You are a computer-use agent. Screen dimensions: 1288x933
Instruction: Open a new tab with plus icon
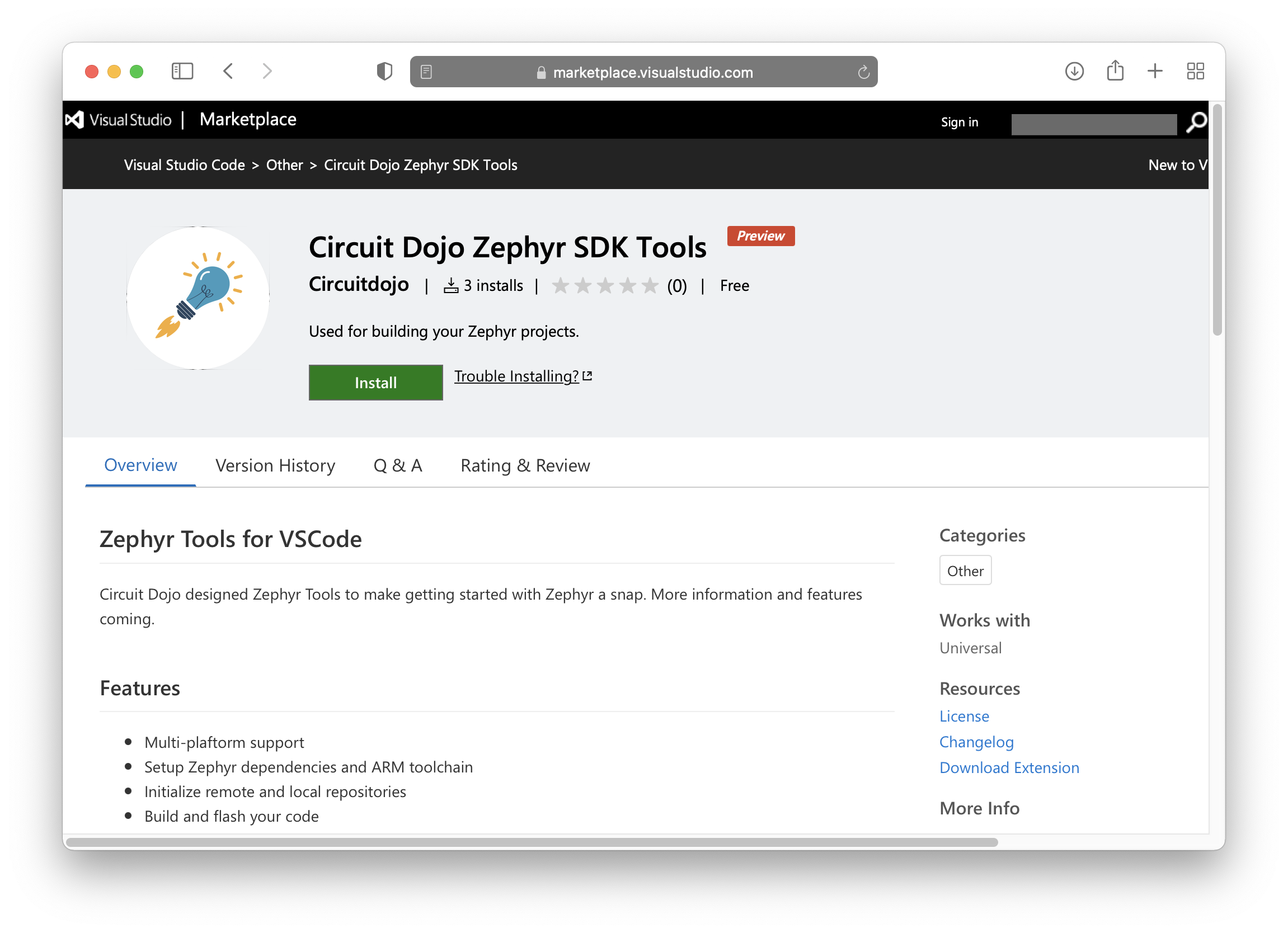pyautogui.click(x=1154, y=71)
